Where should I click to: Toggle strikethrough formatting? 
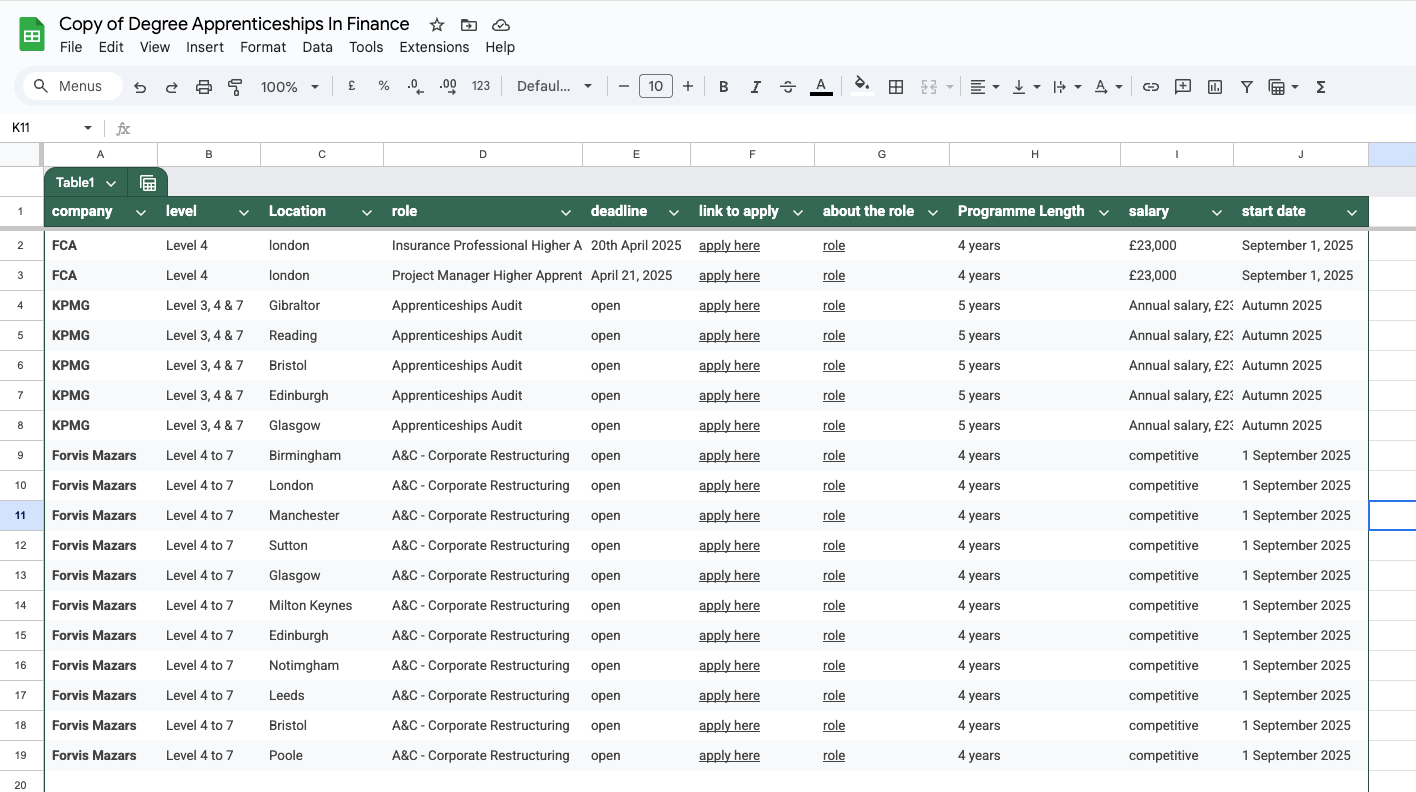[788, 87]
